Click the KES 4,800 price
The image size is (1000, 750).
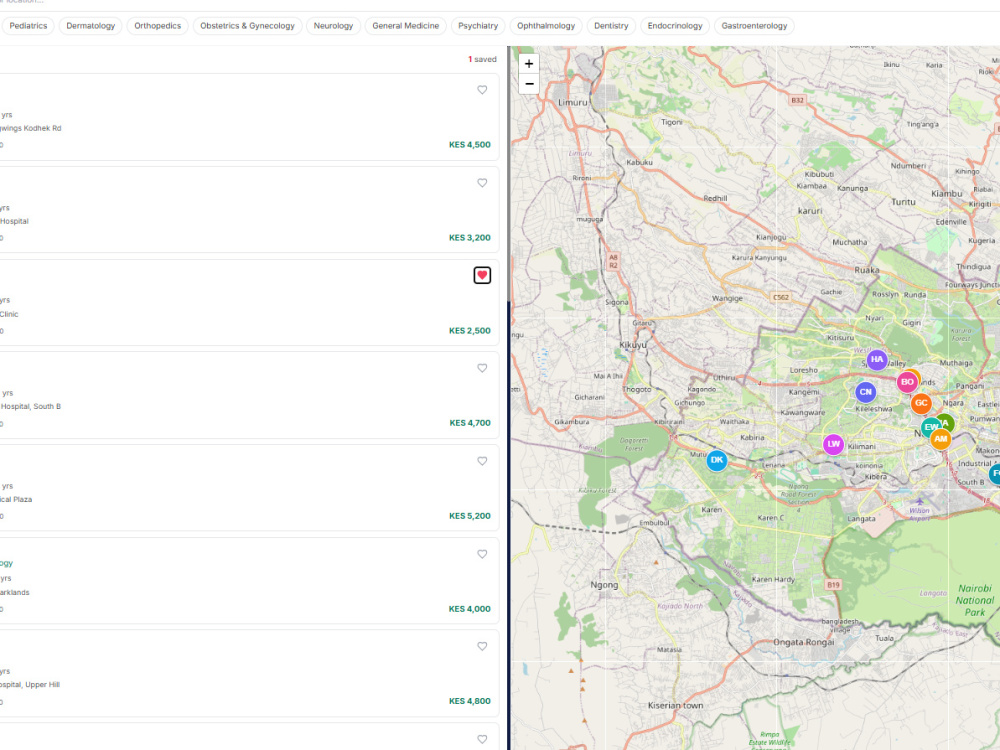coord(469,701)
